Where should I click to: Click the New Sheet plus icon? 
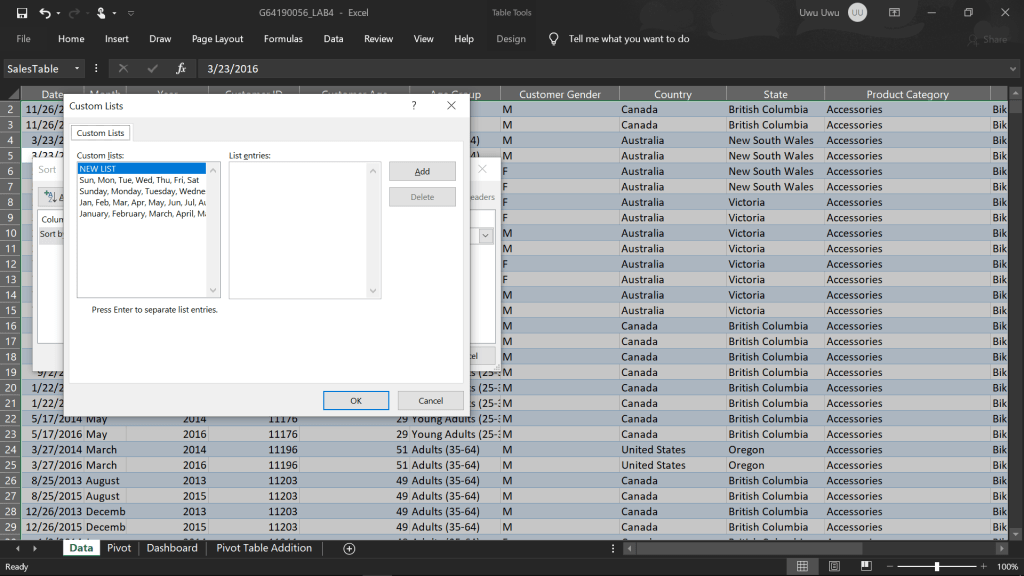pyautogui.click(x=349, y=548)
